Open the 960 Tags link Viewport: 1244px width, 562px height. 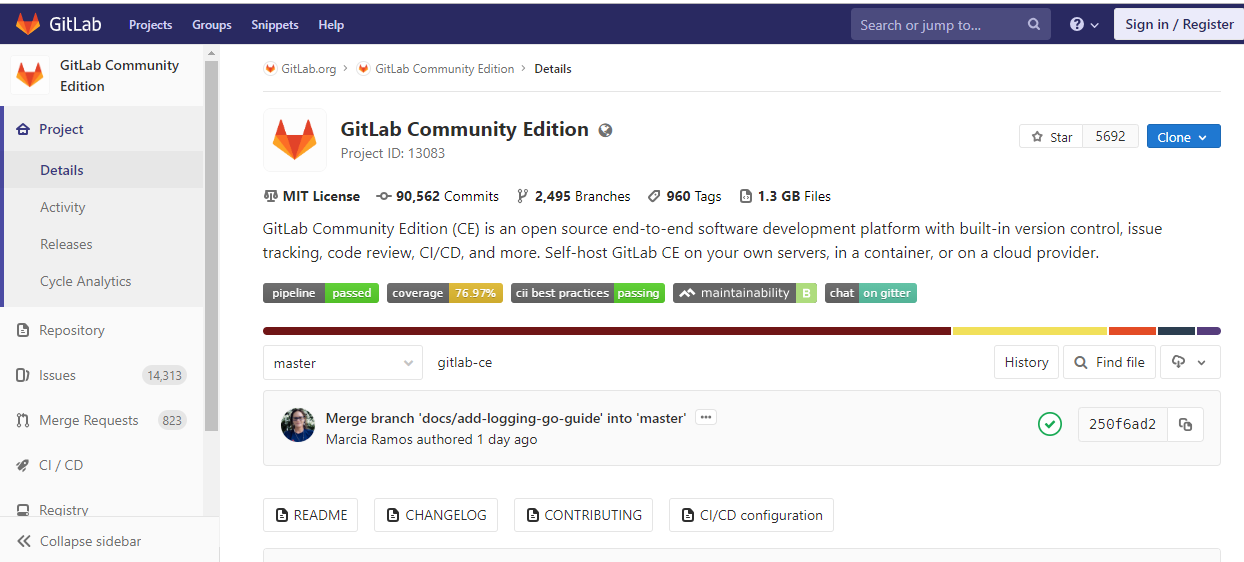point(684,196)
